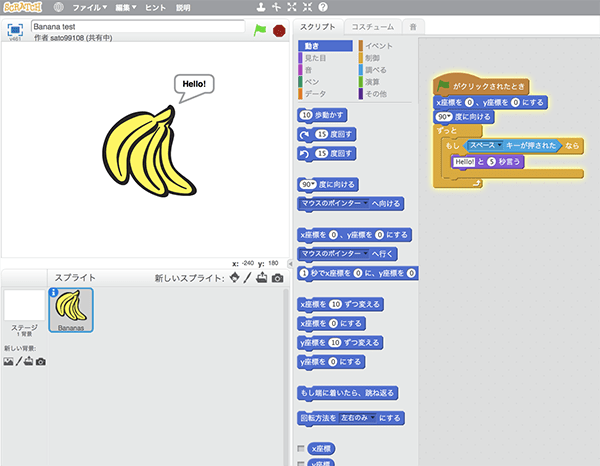600x466 pixels.
Task: Take new backdrop from camera
Action: (41, 362)
